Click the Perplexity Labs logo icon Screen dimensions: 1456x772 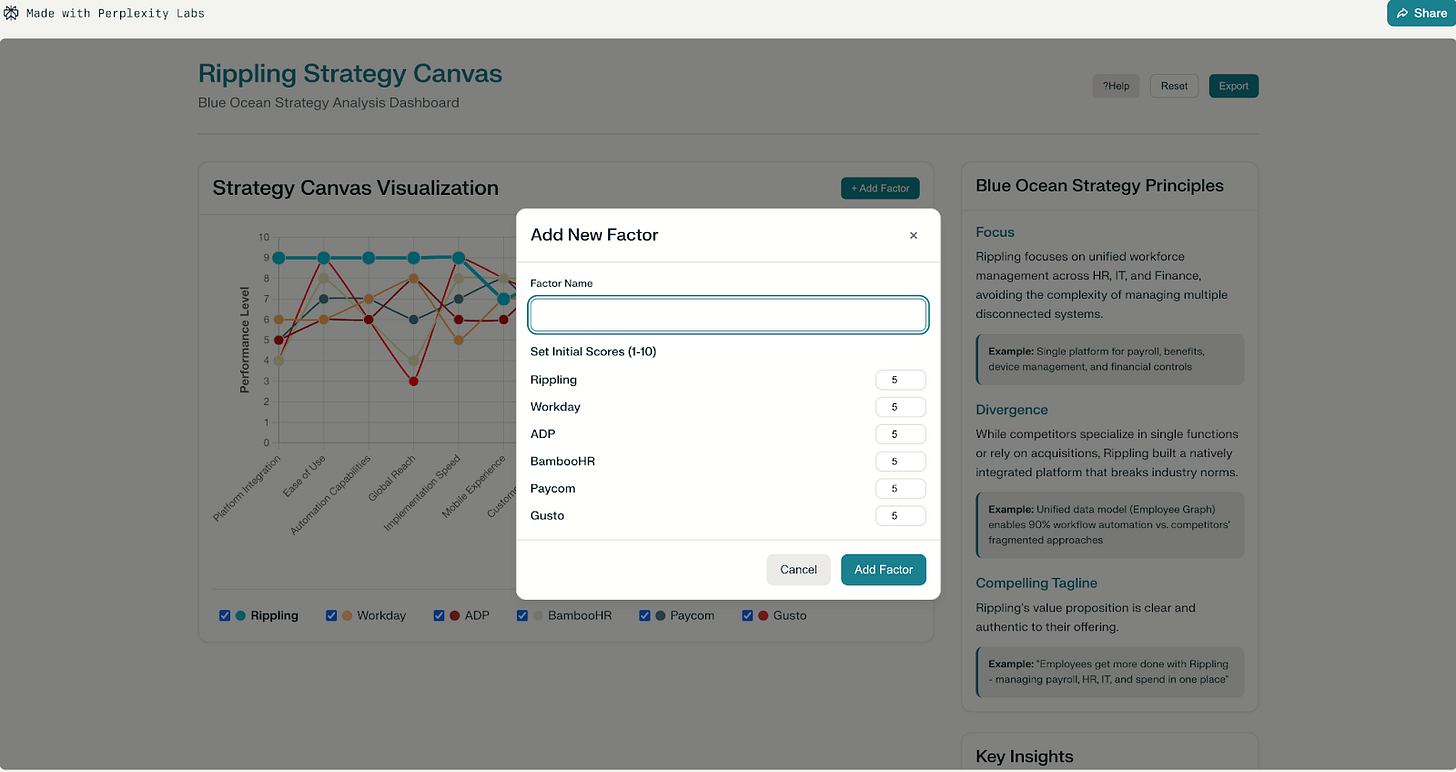[x=11, y=13]
